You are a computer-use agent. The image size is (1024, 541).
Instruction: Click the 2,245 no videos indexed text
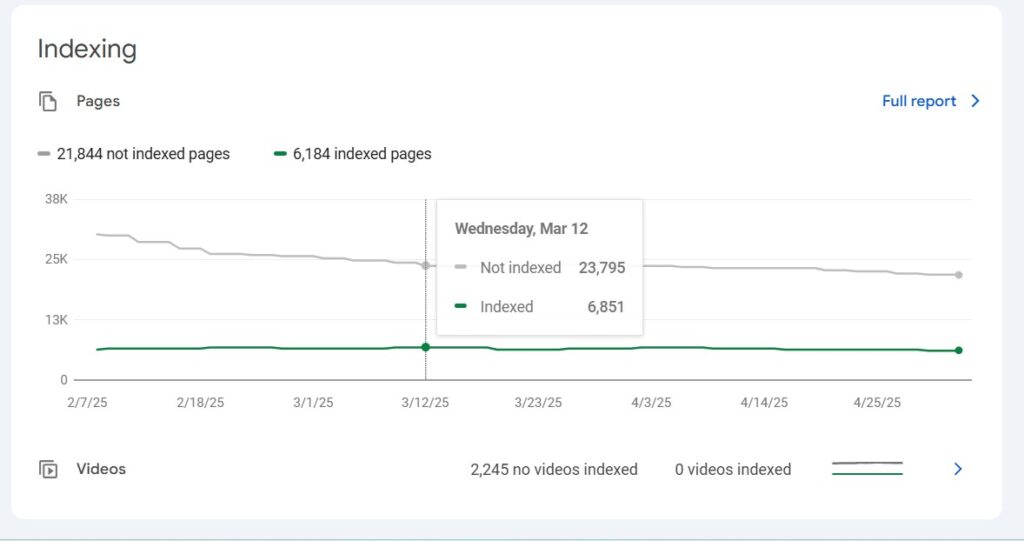tap(554, 469)
